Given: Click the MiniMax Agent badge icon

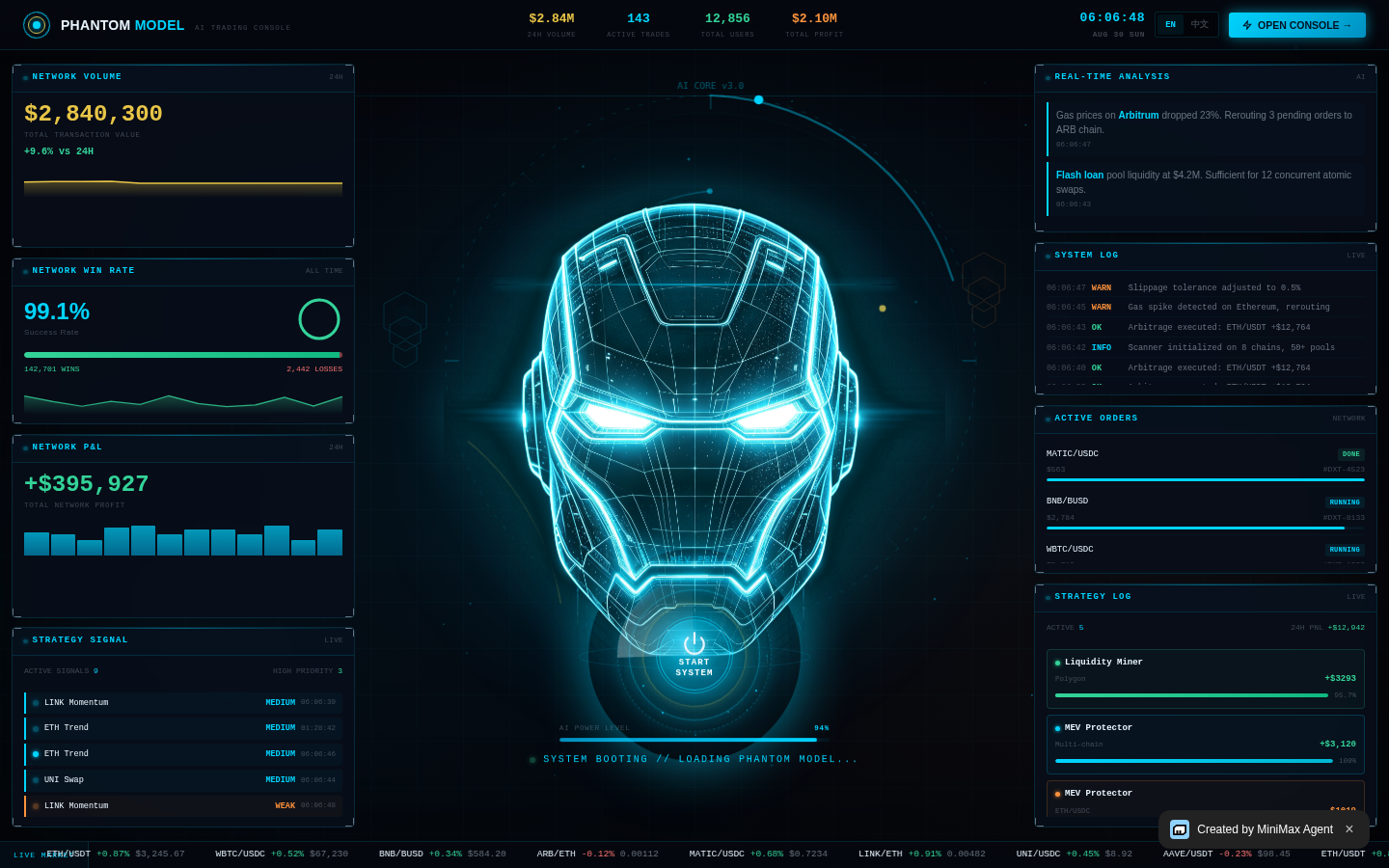Looking at the screenshot, I should [1180, 829].
